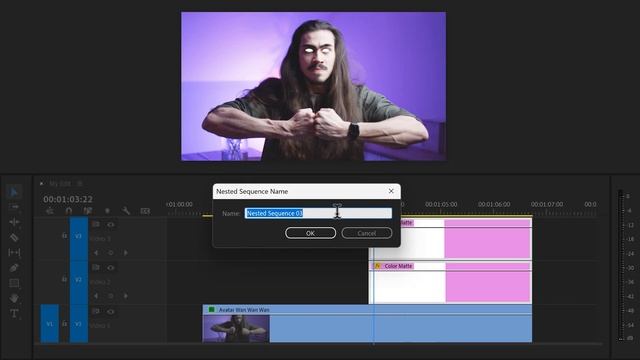The height and width of the screenshot is (360, 640).
Task: Toggle sync lock on Video 3
Action: tap(96, 224)
